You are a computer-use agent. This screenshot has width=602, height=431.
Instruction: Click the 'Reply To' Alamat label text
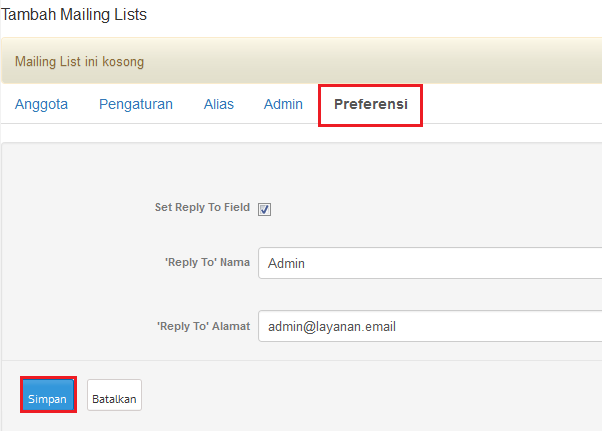coord(203,326)
